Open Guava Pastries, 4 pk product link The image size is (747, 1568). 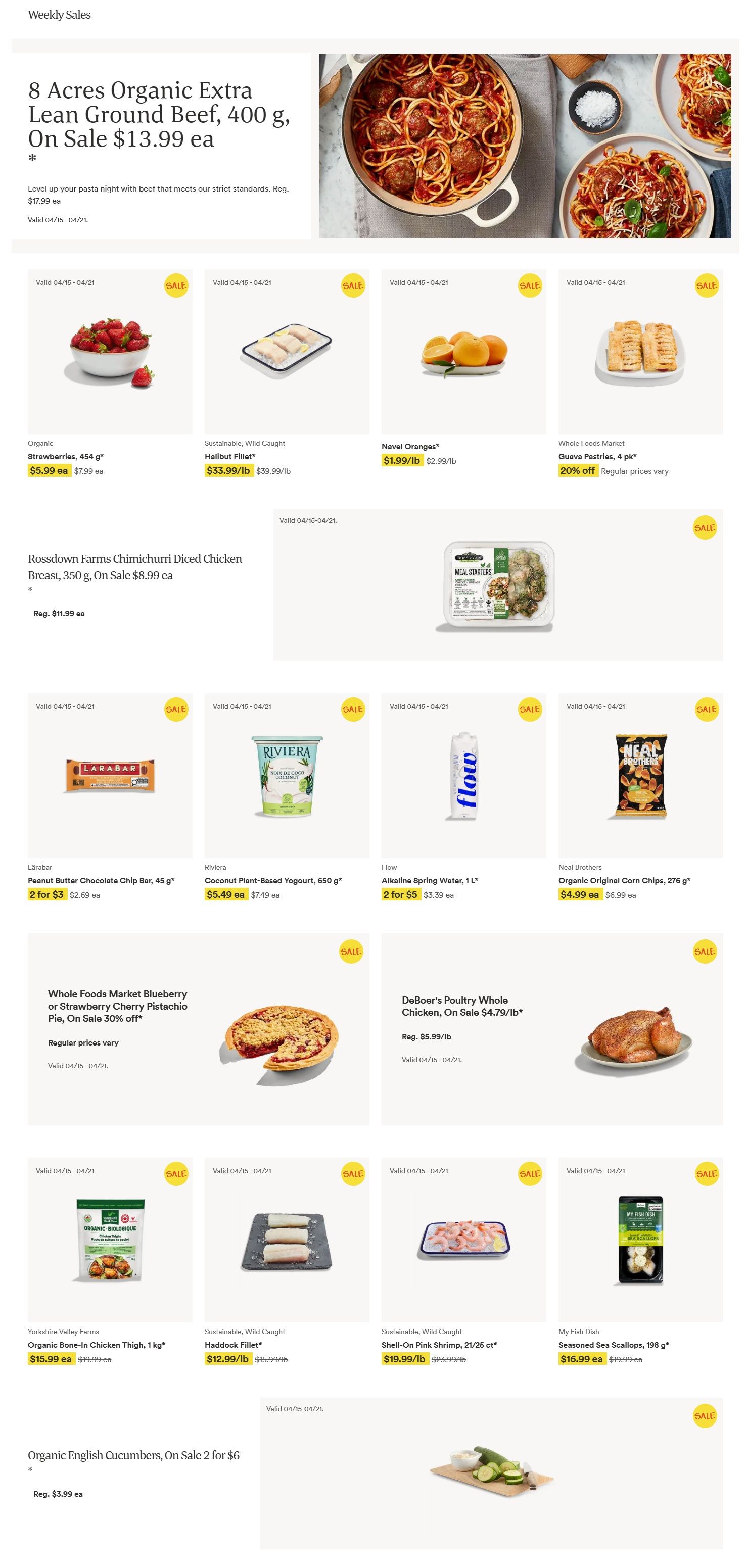click(597, 456)
